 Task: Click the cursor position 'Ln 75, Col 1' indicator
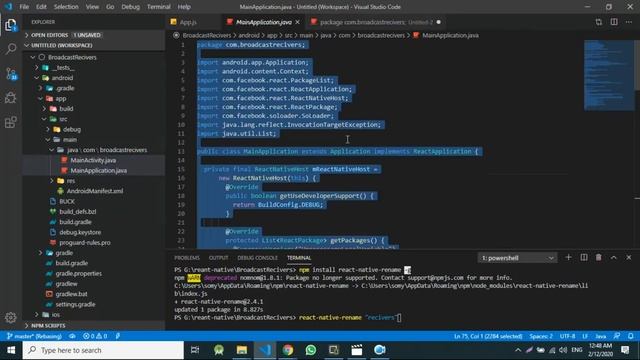[488, 336]
